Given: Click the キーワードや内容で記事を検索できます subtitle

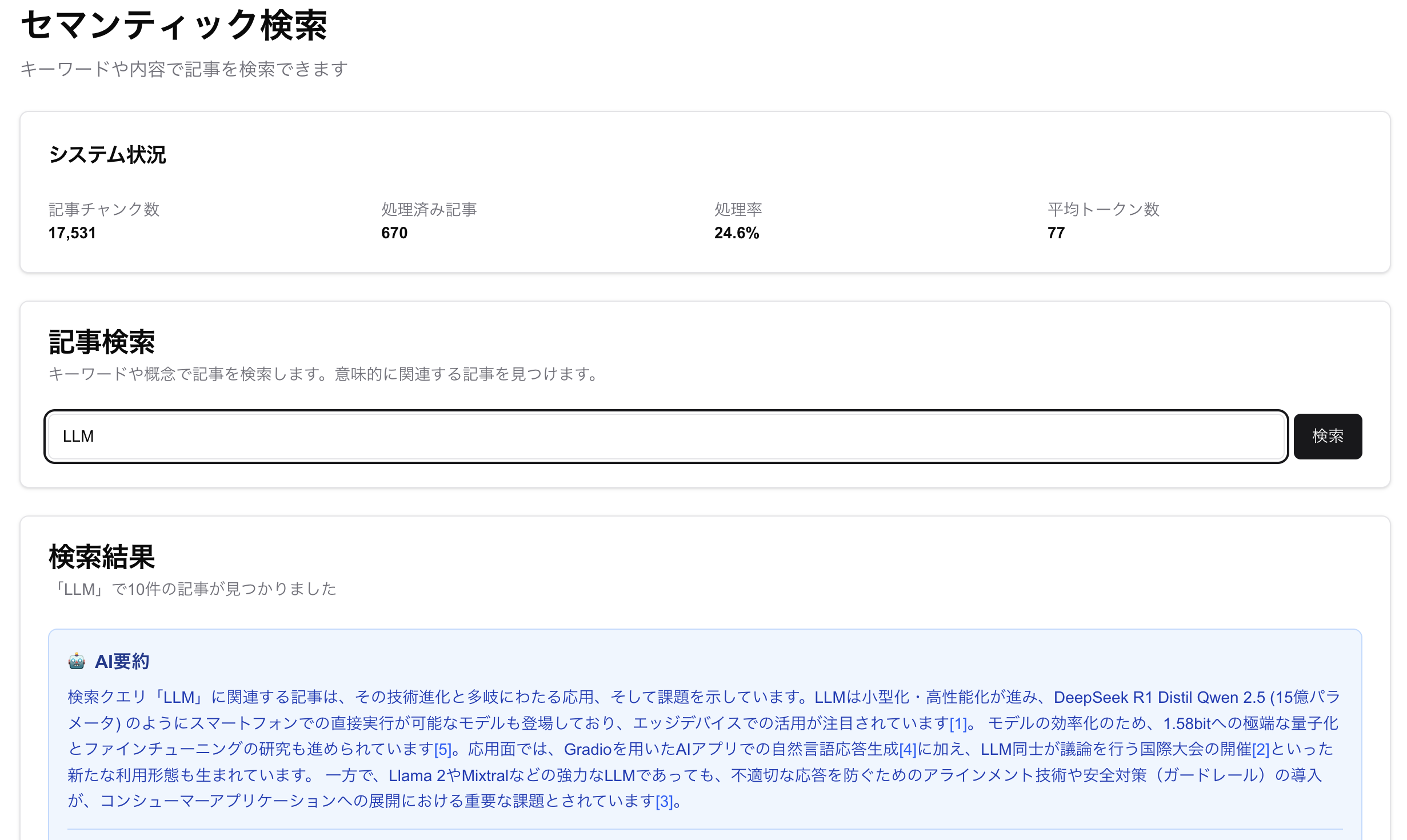Looking at the screenshot, I should tap(185, 69).
